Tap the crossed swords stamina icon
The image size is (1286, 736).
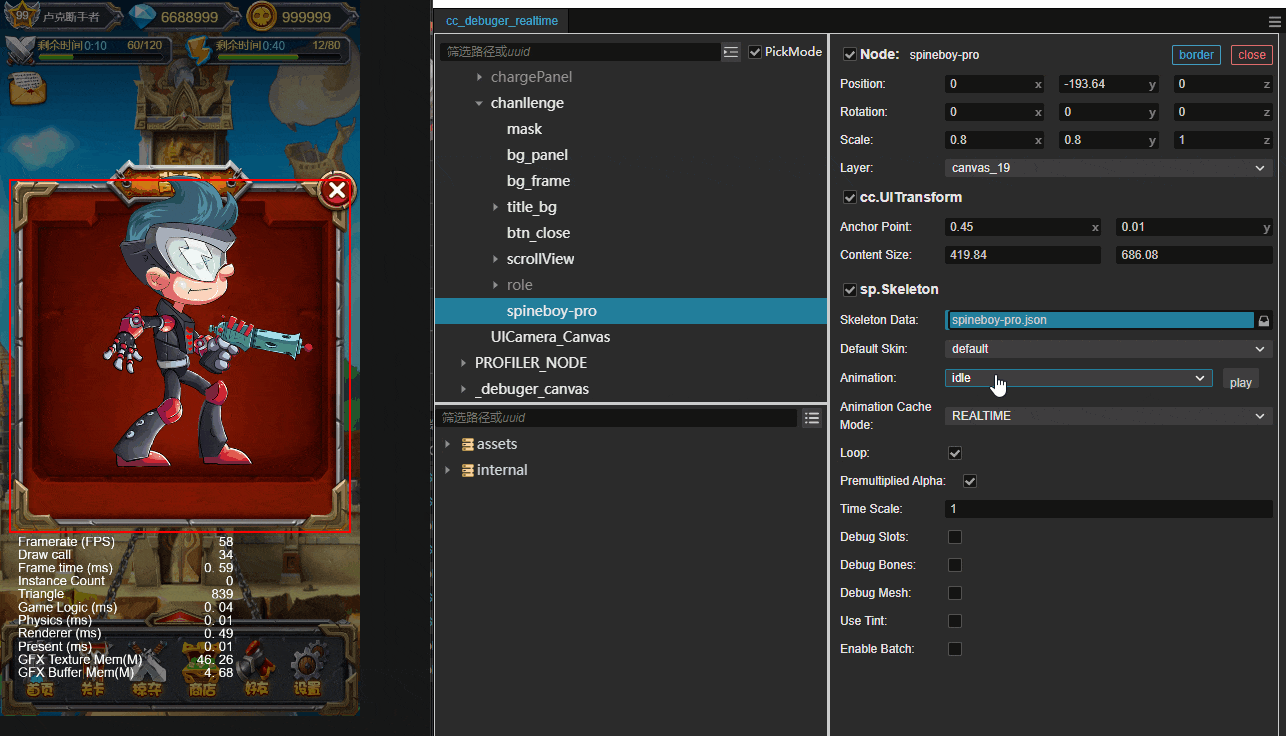[x=20, y=49]
